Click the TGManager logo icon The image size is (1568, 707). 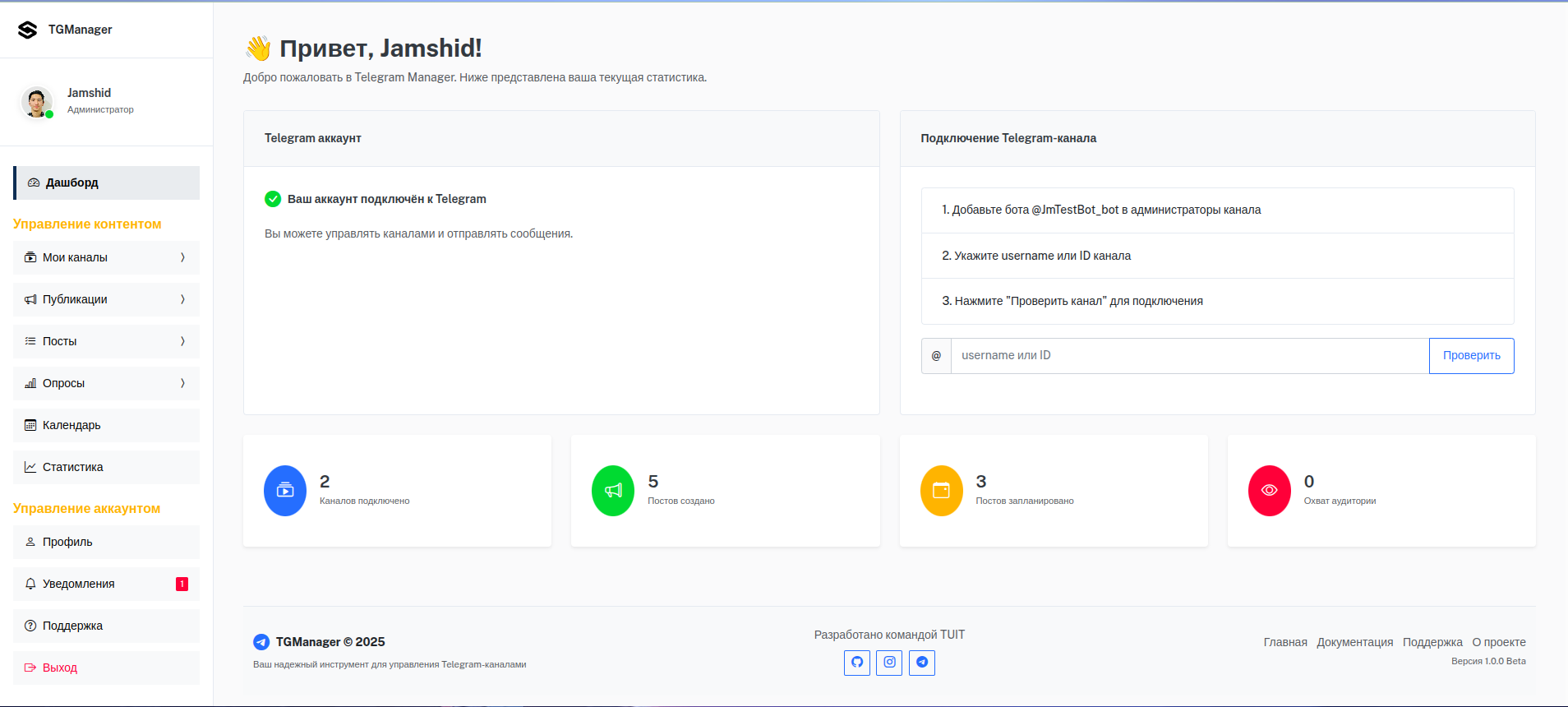(28, 30)
